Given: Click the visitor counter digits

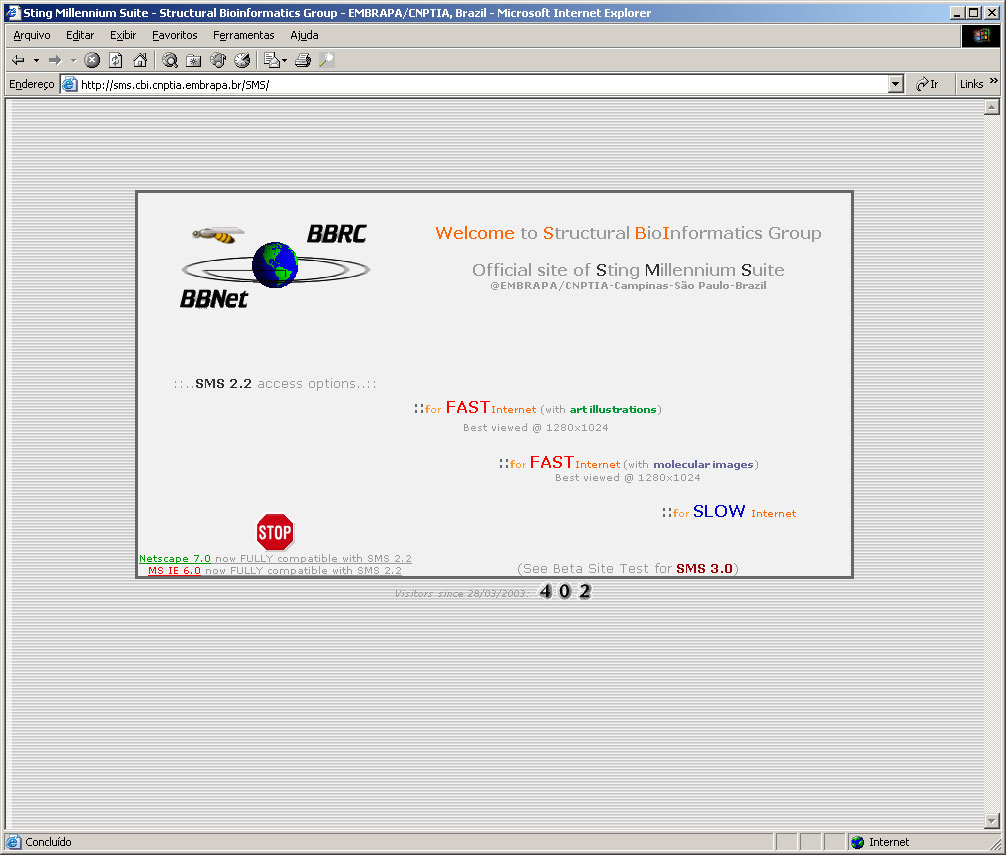Looking at the screenshot, I should (565, 591).
